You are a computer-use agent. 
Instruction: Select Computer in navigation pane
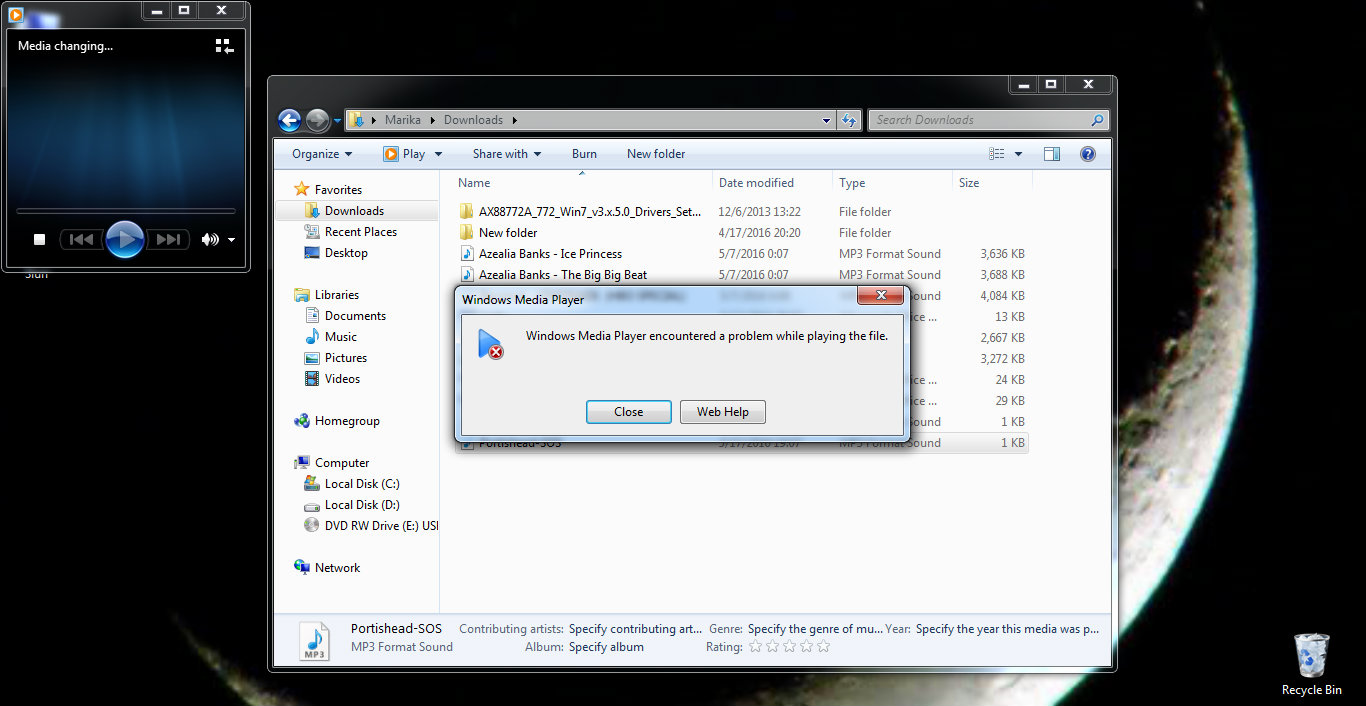[x=342, y=463]
